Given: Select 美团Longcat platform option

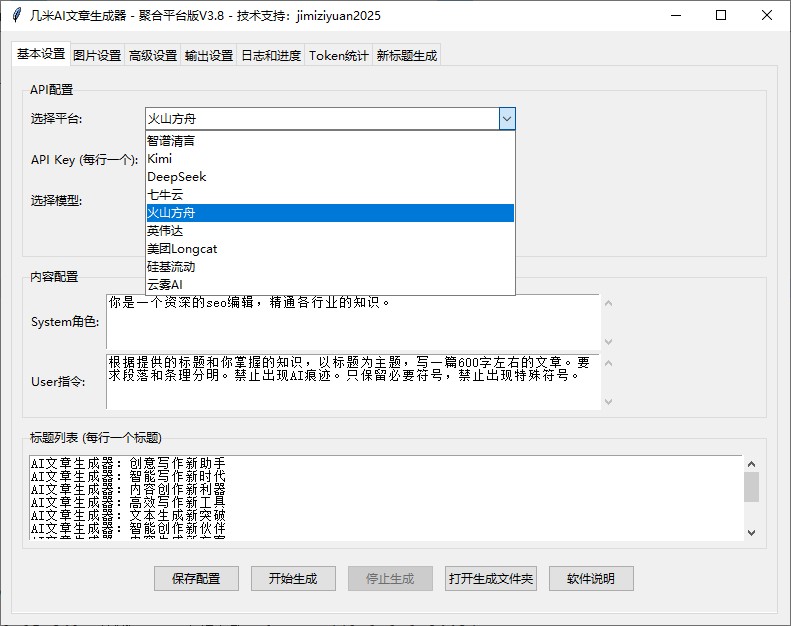Looking at the screenshot, I should (x=330, y=249).
